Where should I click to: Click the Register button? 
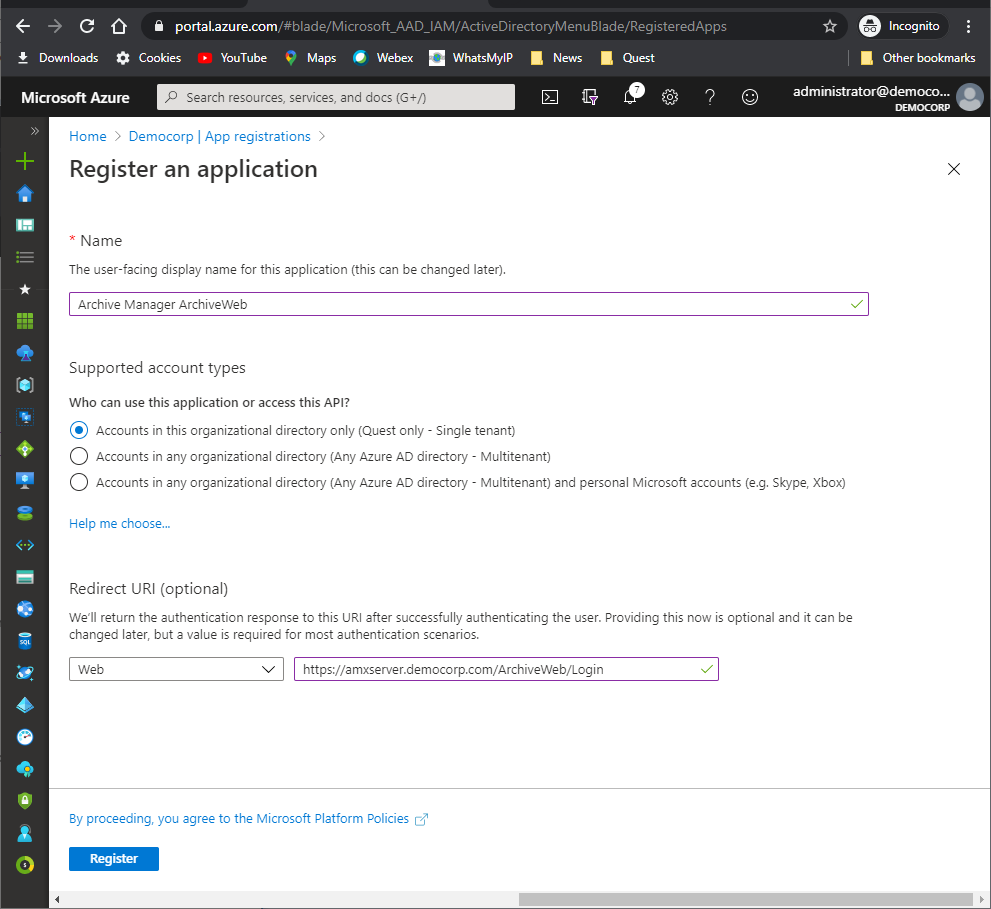[x=114, y=858]
